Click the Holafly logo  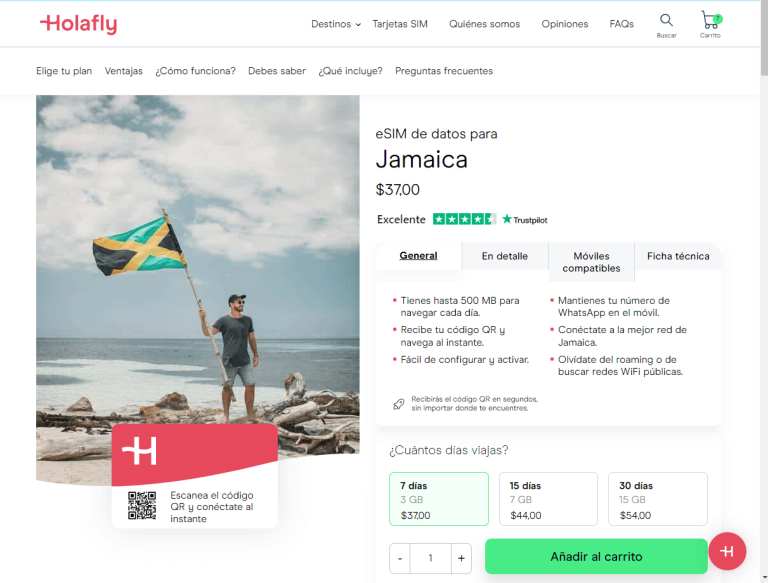(78, 24)
